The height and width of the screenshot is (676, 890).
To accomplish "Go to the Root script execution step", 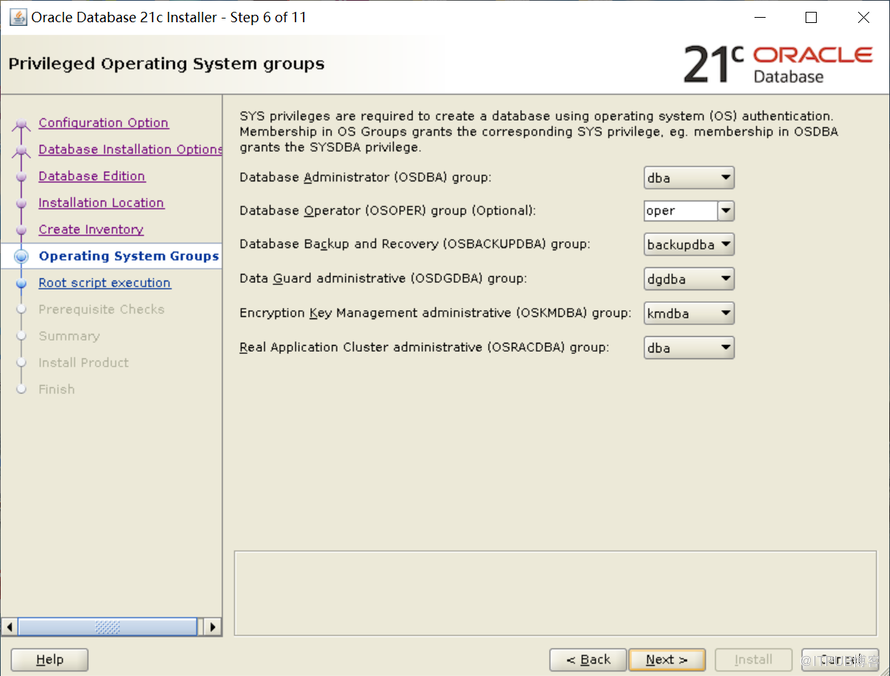I will click(x=104, y=283).
